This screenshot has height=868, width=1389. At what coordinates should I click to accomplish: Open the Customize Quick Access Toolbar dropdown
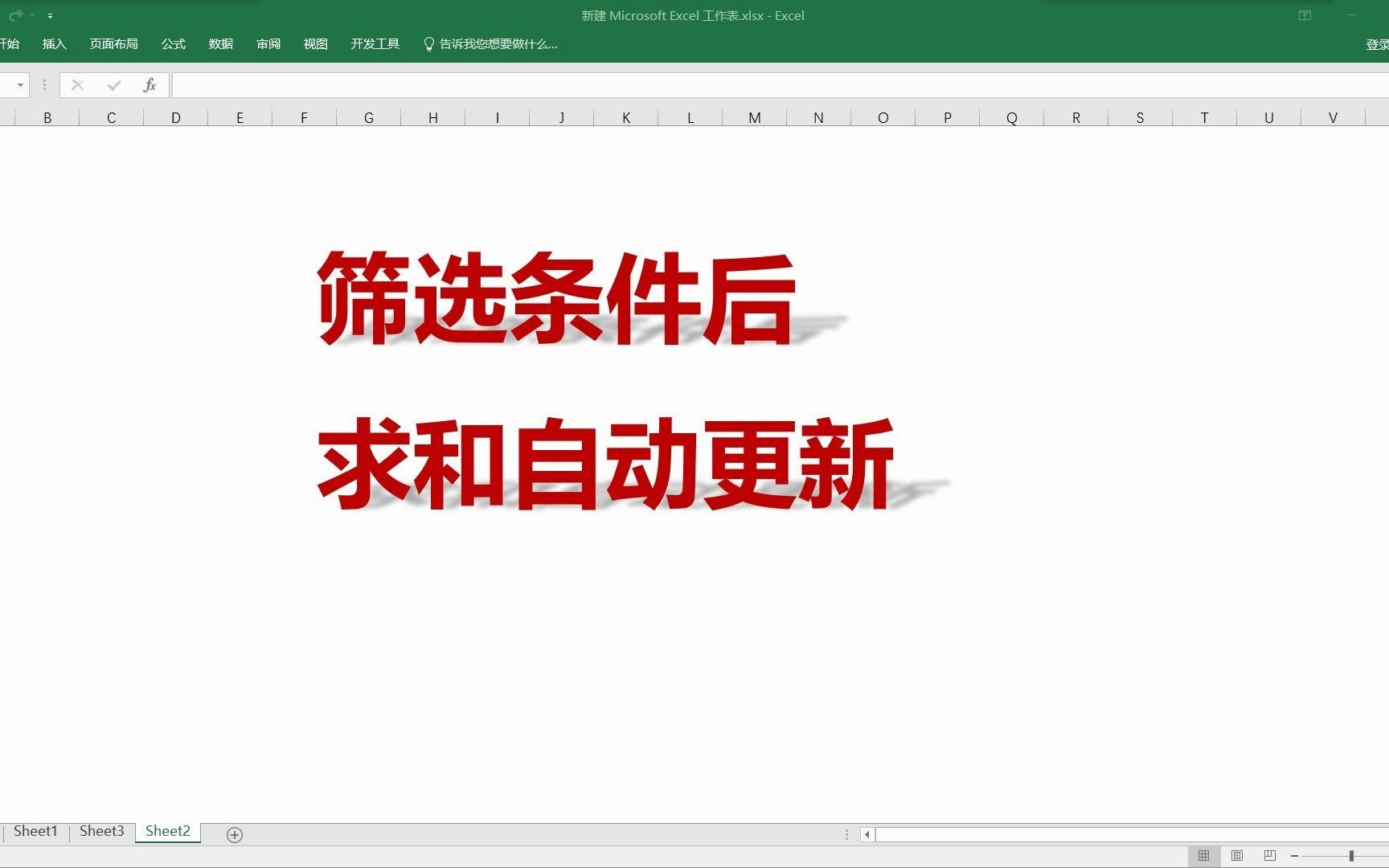(50, 15)
